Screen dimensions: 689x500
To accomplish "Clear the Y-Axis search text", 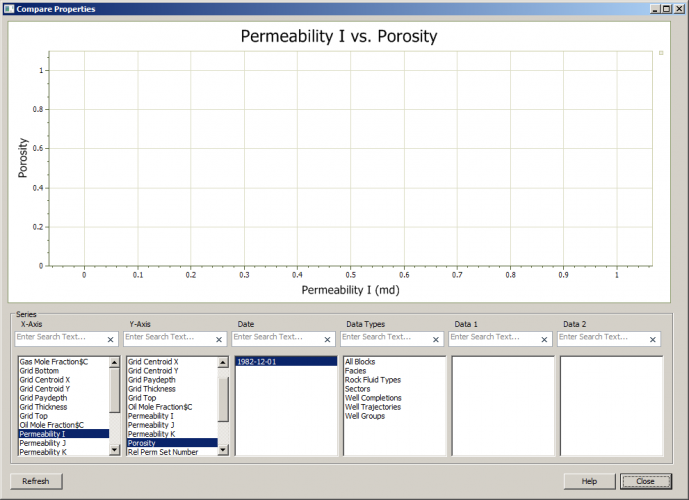I will click(219, 340).
